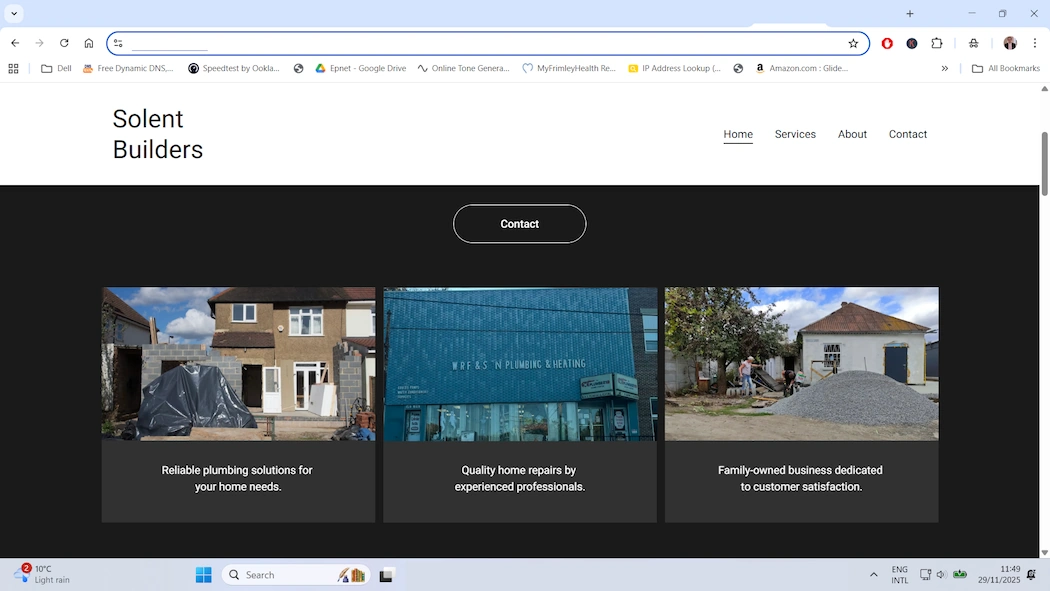Click the Contact button on the page

click(x=519, y=223)
